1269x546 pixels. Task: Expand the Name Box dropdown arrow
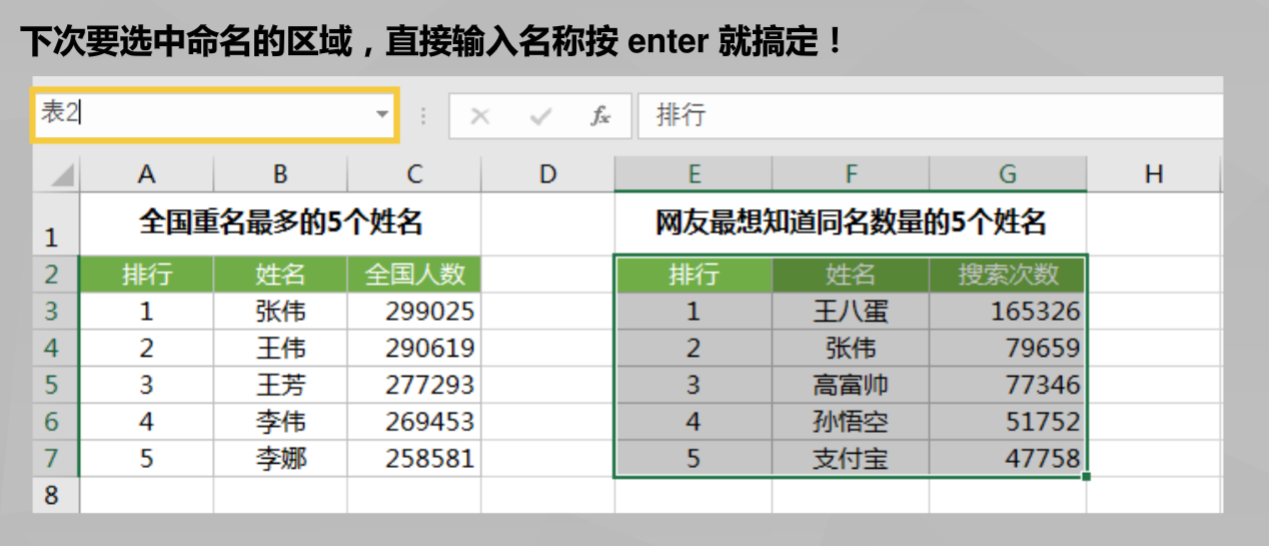point(382,114)
